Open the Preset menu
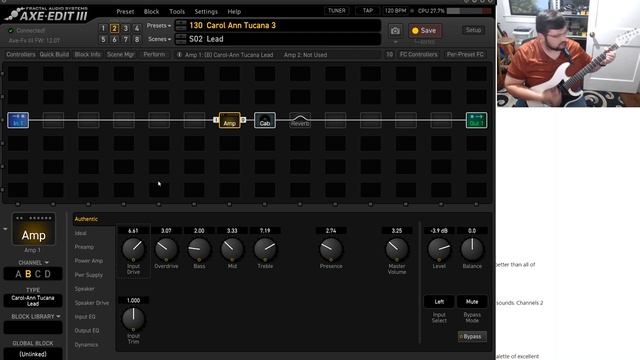Image resolution: width=640 pixels, height=360 pixels. tap(125, 11)
